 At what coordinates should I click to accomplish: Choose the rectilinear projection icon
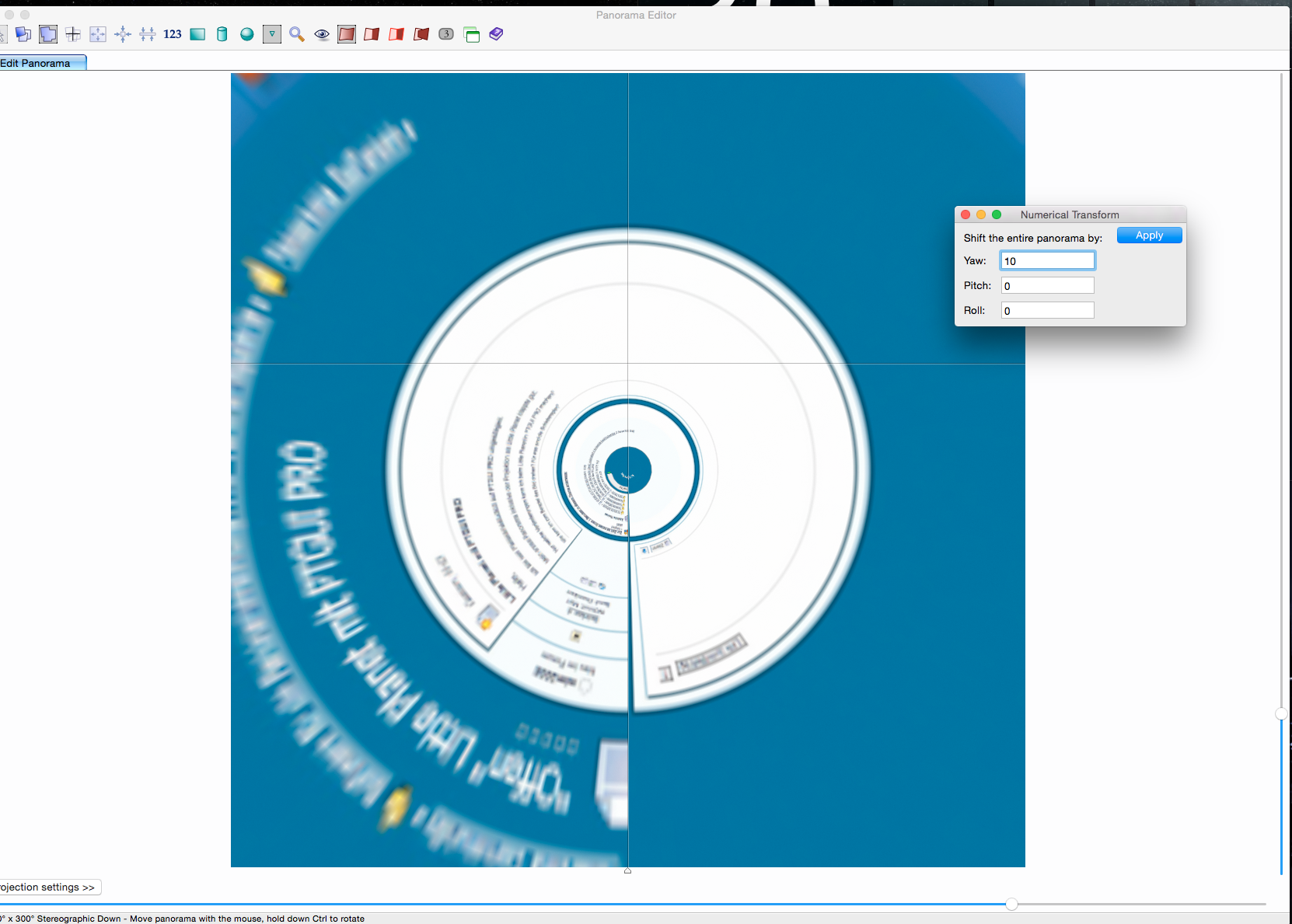coord(197,34)
